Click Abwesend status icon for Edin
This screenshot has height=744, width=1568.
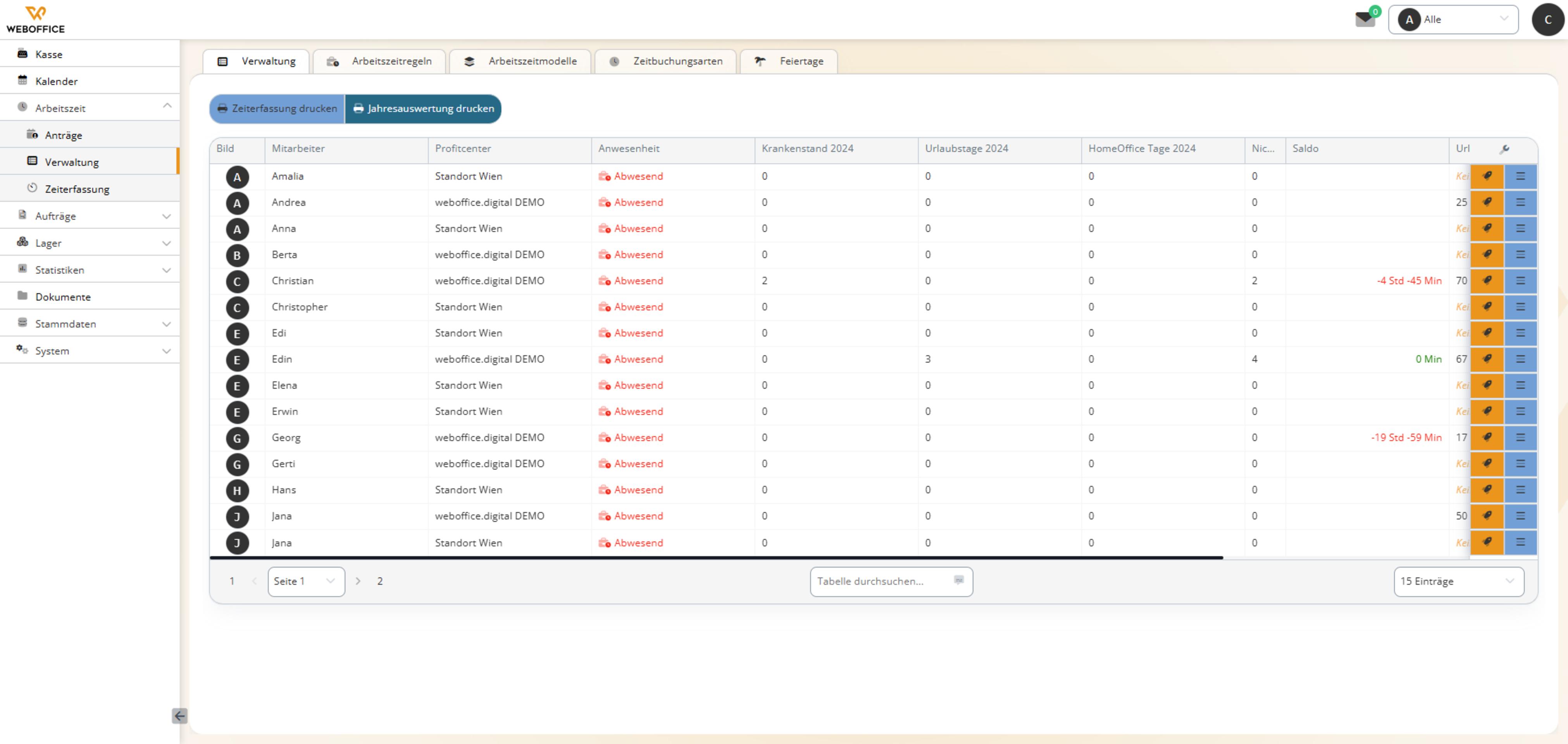point(605,359)
